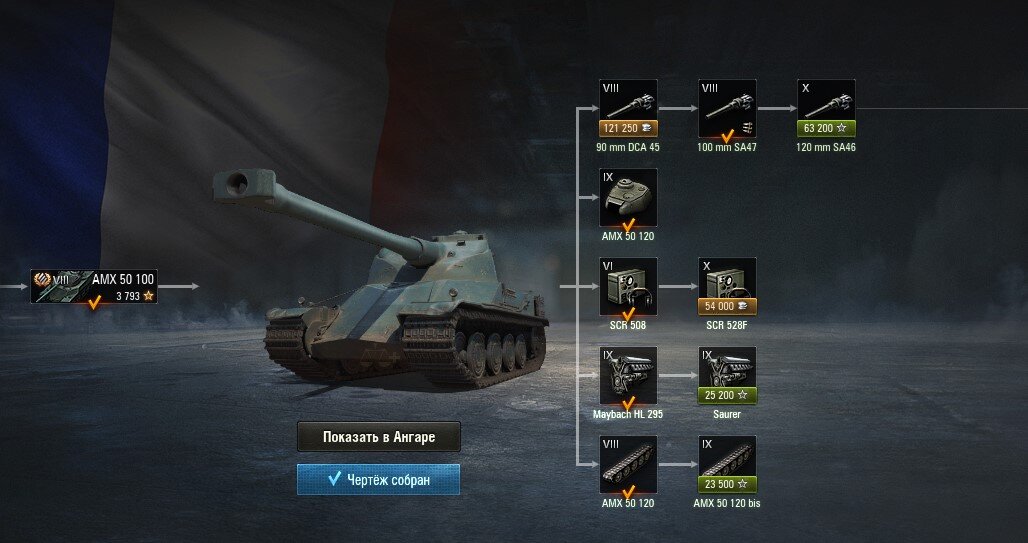The width and height of the screenshot is (1028, 543).
Task: Toggle the Чертёж собран blueprint button
Action: pos(378,479)
